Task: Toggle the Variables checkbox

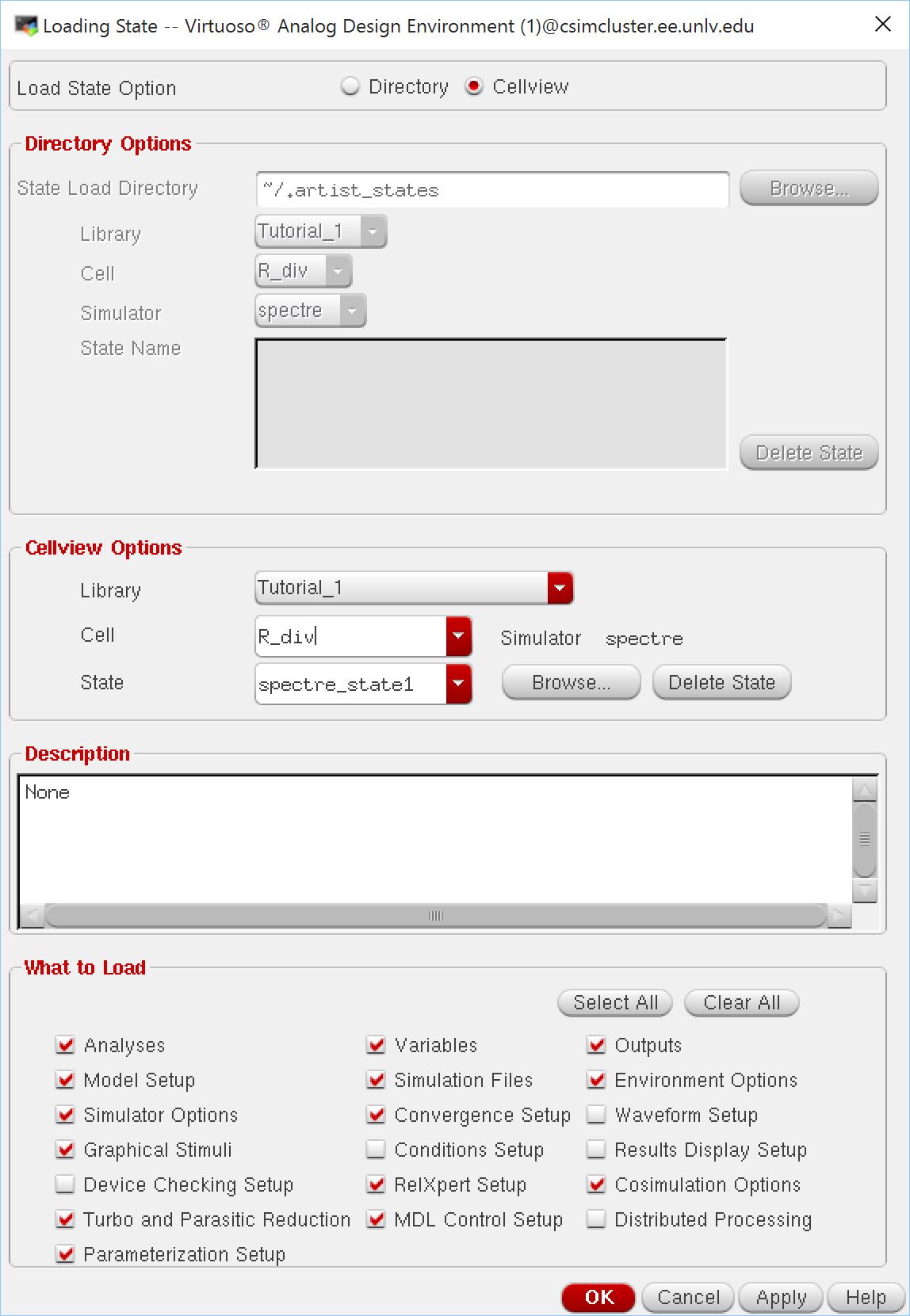Action: coord(377,1045)
